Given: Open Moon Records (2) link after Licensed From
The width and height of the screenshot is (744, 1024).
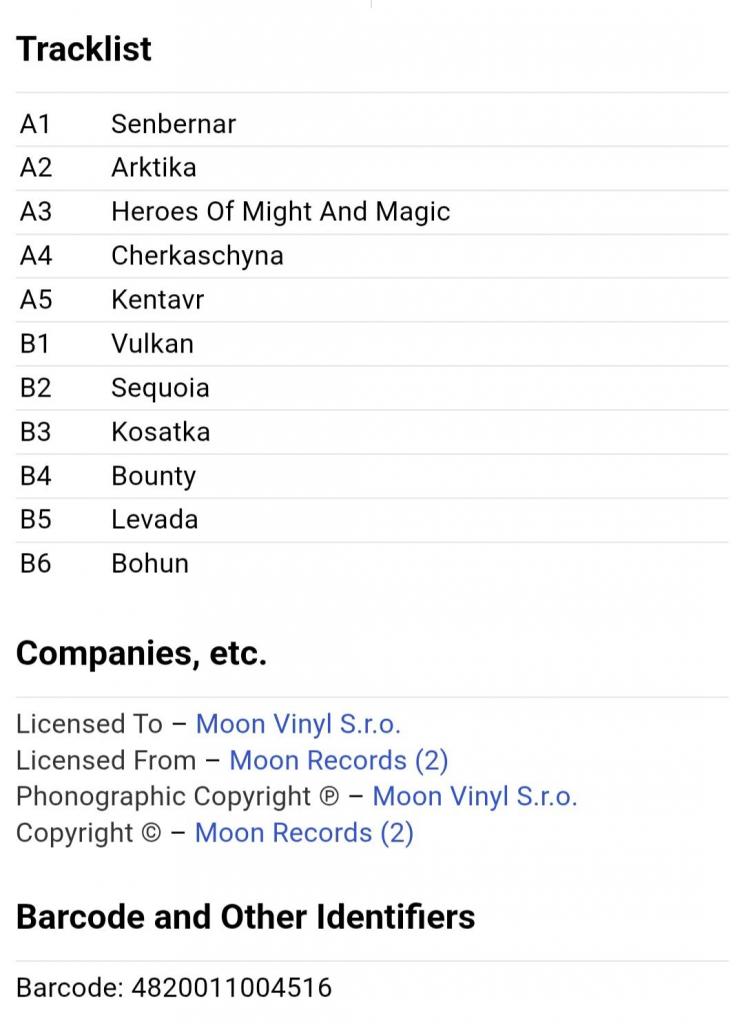Looking at the screenshot, I should (338, 760).
